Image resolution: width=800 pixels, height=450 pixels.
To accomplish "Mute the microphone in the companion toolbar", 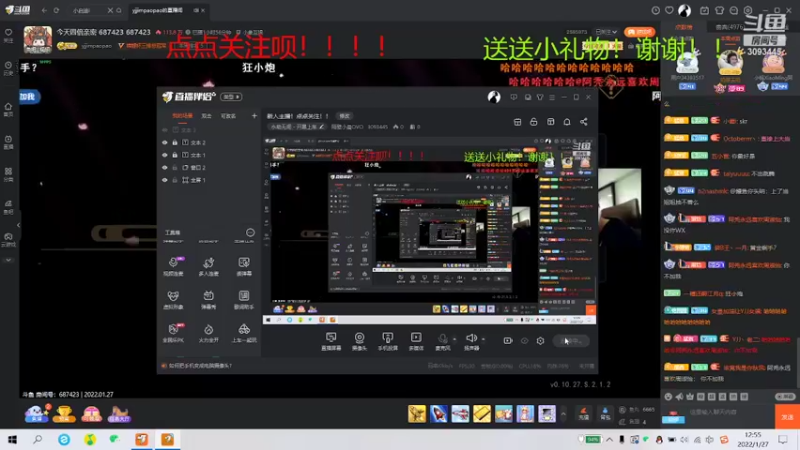I will click(x=442, y=341).
